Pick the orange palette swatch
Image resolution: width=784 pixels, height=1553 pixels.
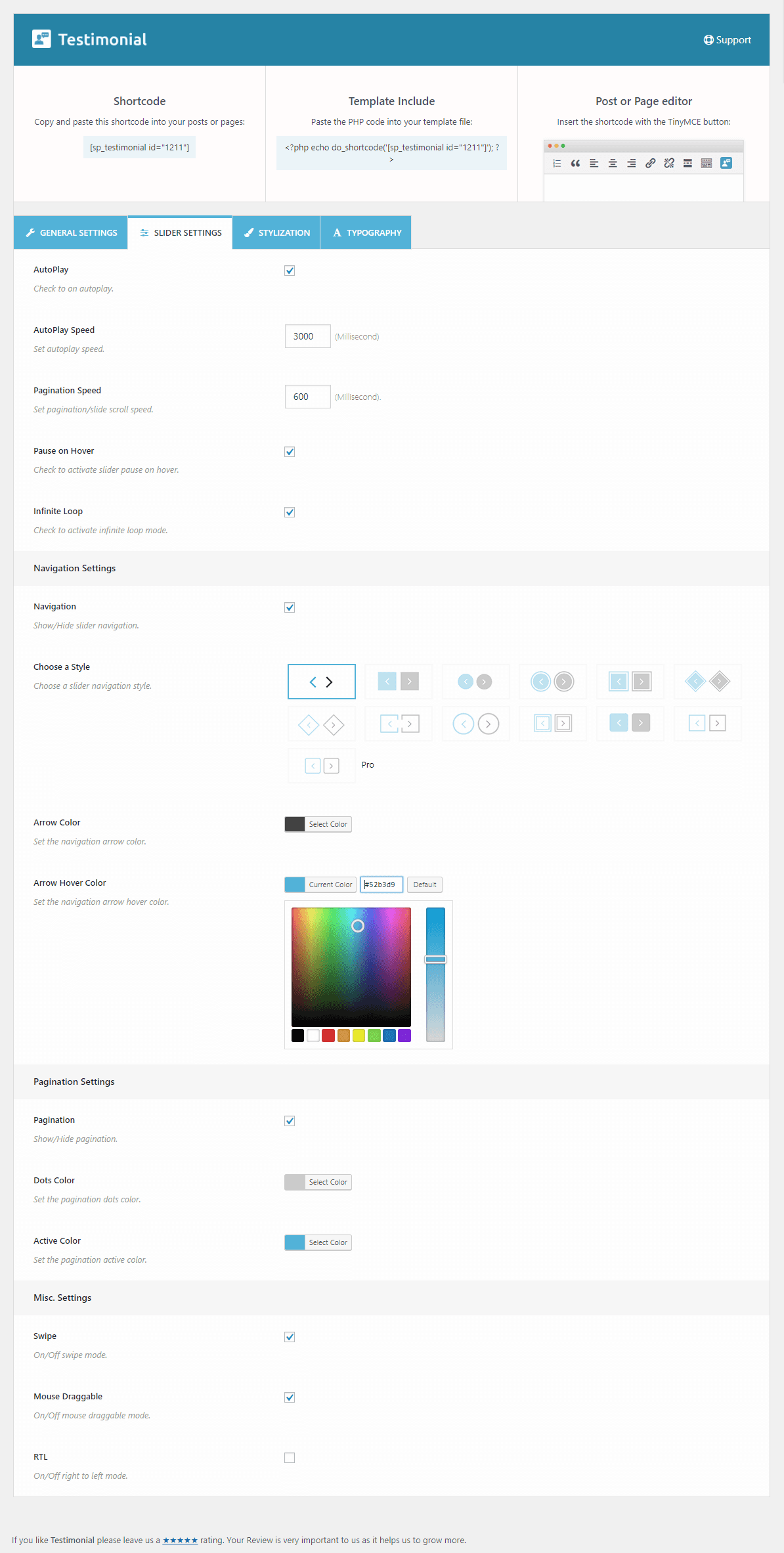coord(343,1036)
